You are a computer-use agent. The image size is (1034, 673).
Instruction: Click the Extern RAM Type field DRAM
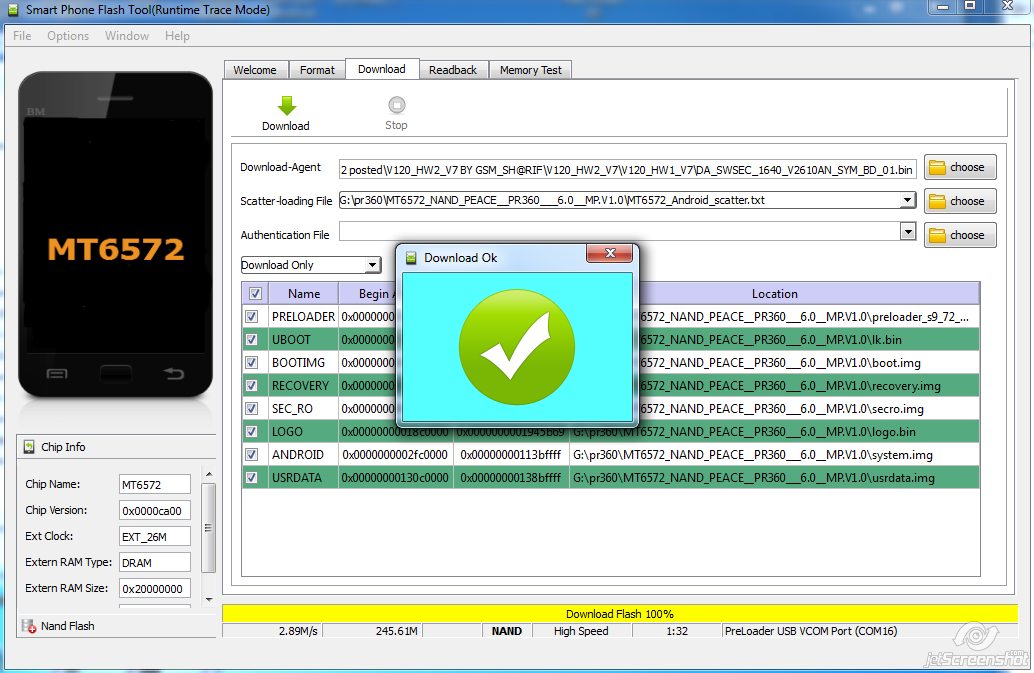(155, 562)
